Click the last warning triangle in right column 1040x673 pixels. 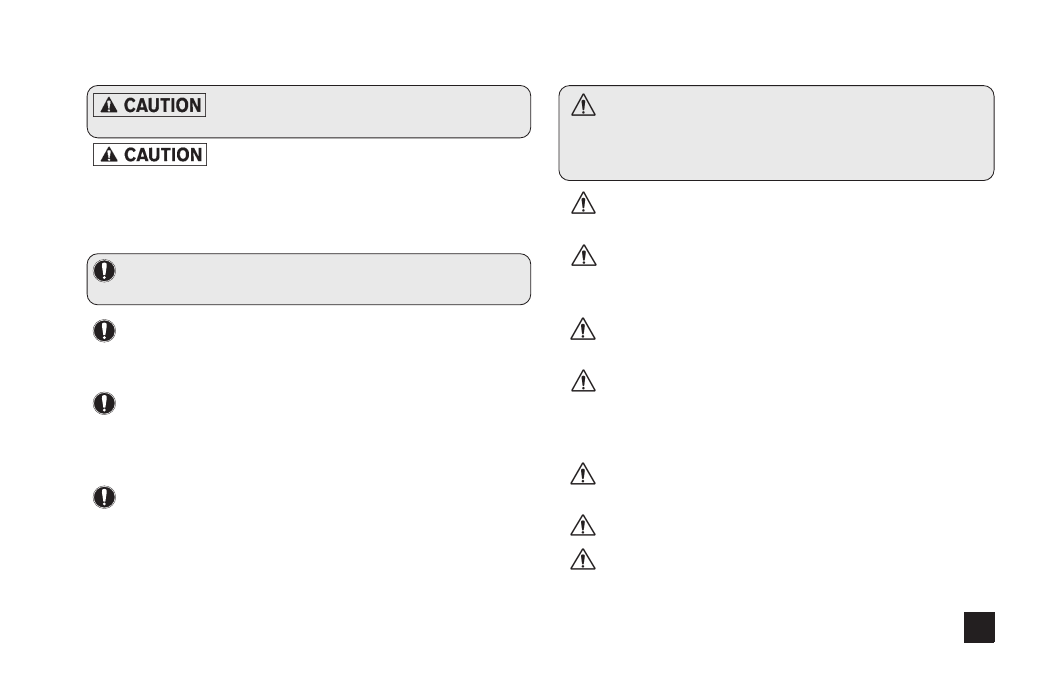point(583,560)
